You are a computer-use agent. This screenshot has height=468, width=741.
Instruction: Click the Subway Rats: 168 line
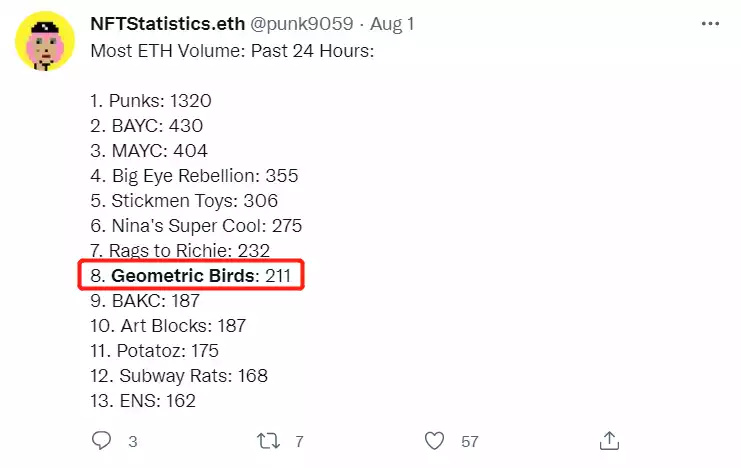coord(179,376)
